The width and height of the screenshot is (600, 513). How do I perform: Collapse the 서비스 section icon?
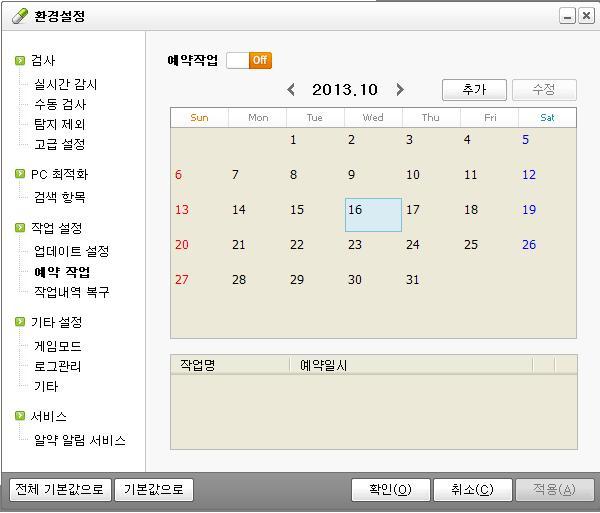(x=20, y=416)
